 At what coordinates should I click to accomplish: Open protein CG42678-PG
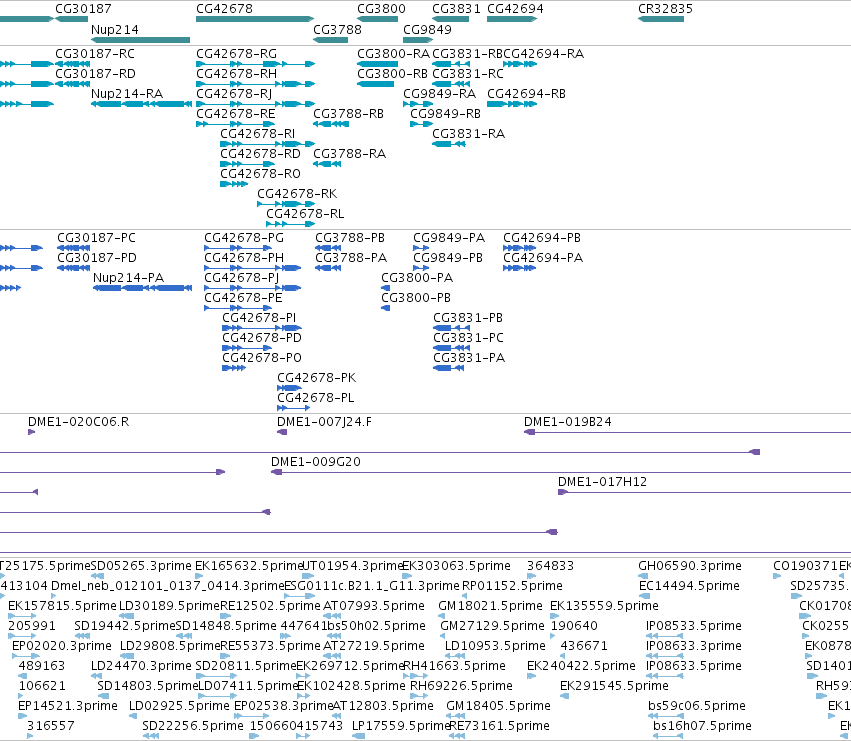(244, 238)
